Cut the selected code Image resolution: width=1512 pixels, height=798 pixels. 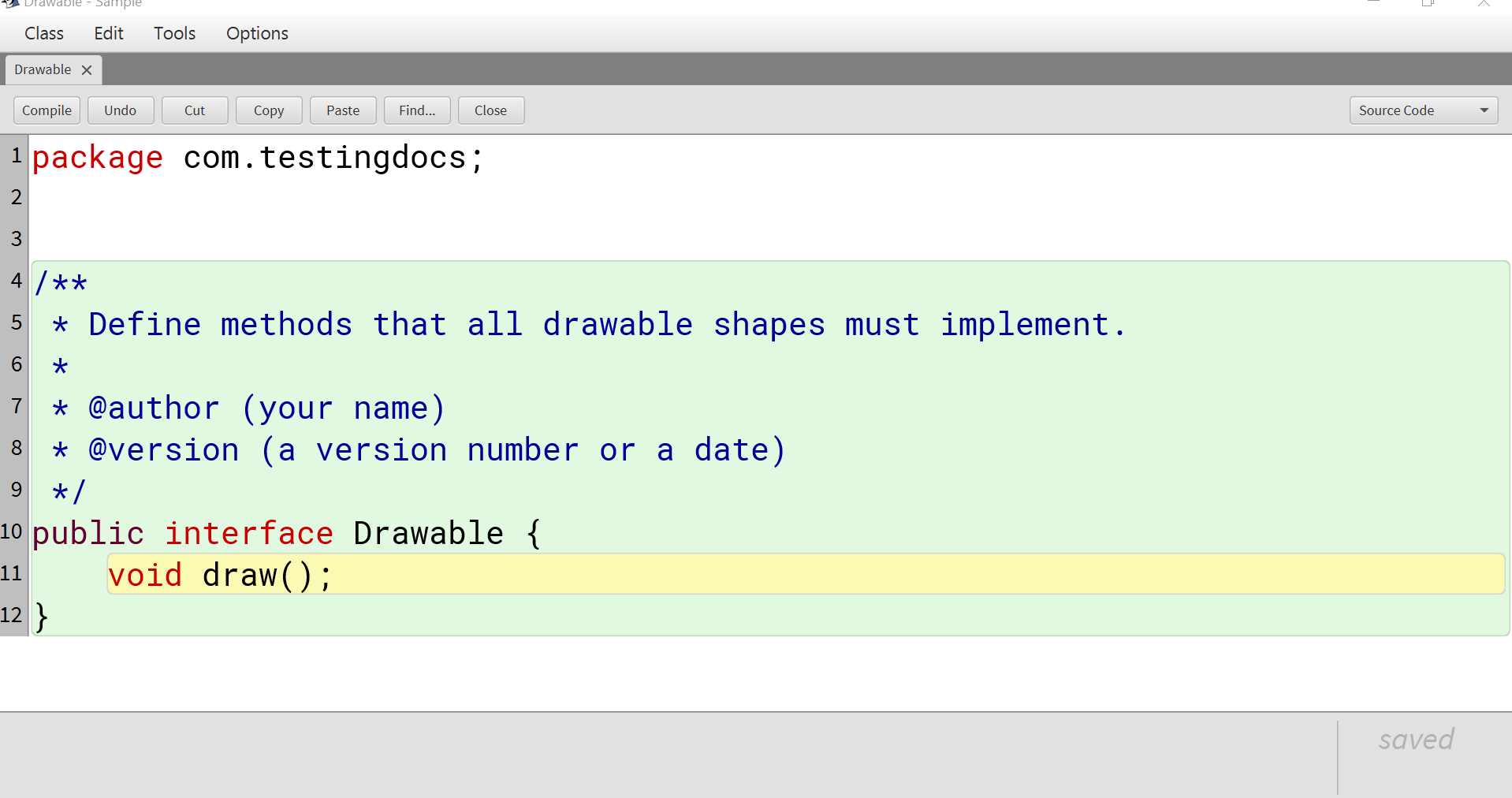[194, 110]
